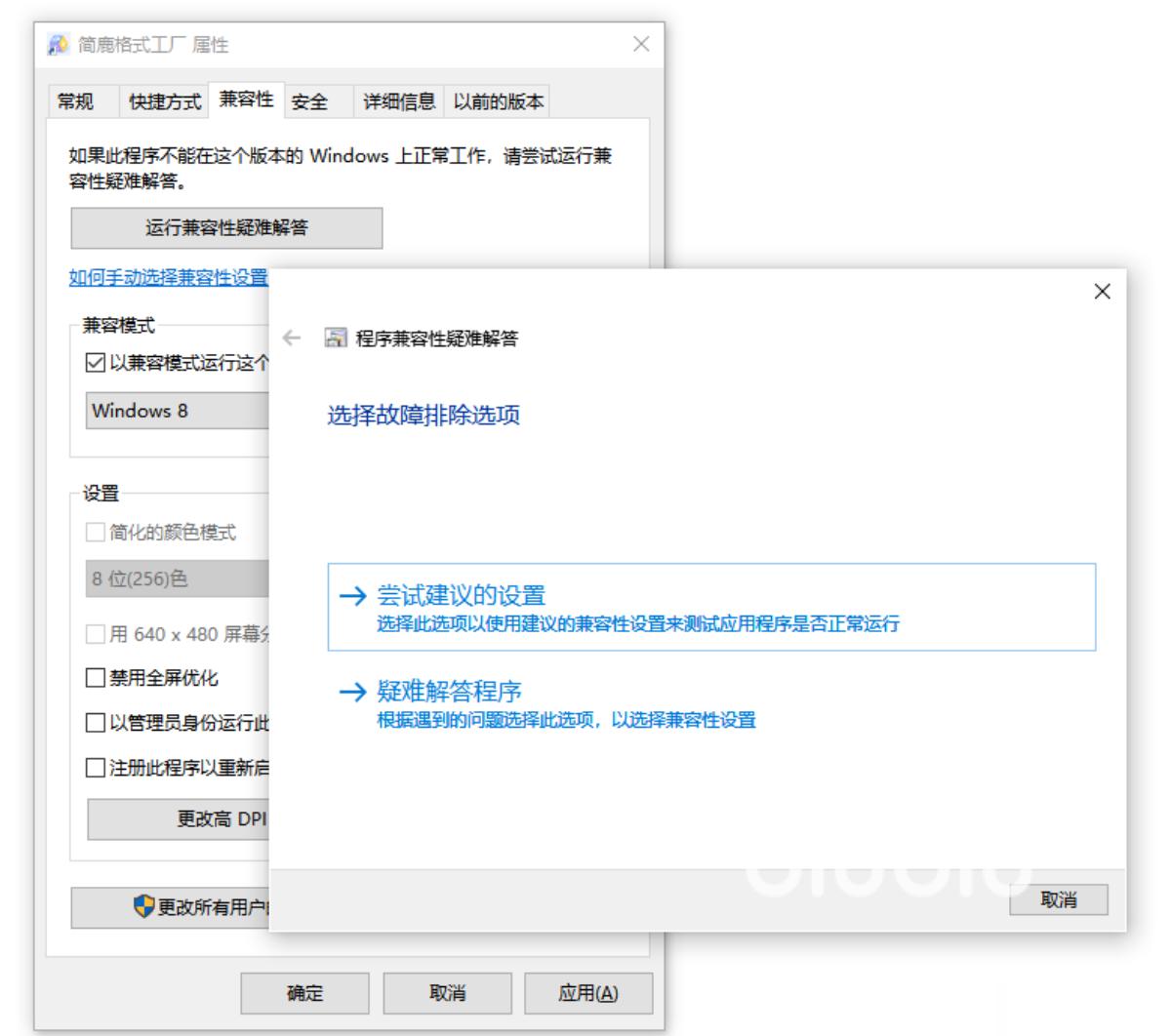
Task: Click the 选择故障排除选项 heading
Action: (x=424, y=415)
